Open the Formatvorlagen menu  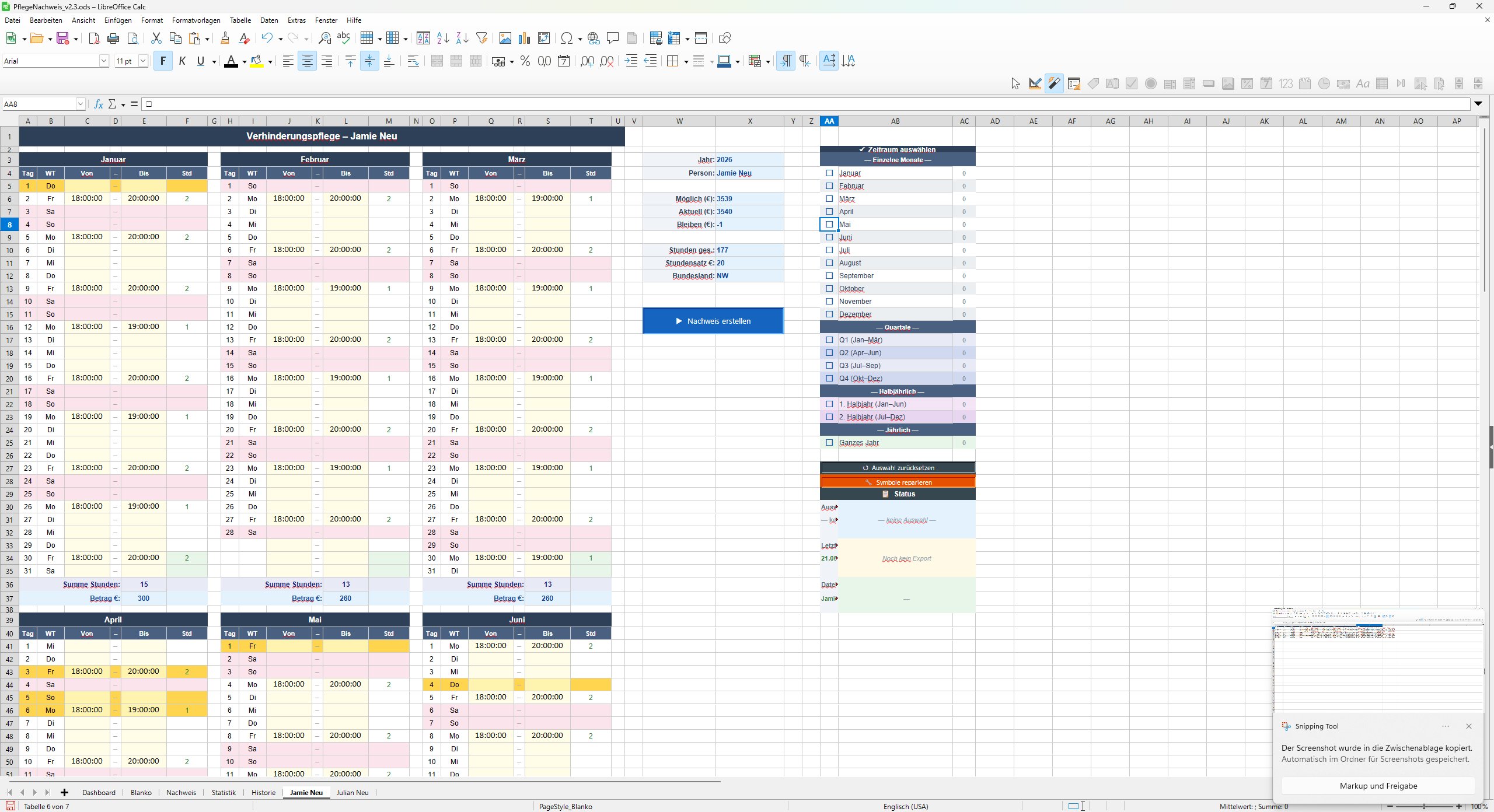[x=196, y=20]
